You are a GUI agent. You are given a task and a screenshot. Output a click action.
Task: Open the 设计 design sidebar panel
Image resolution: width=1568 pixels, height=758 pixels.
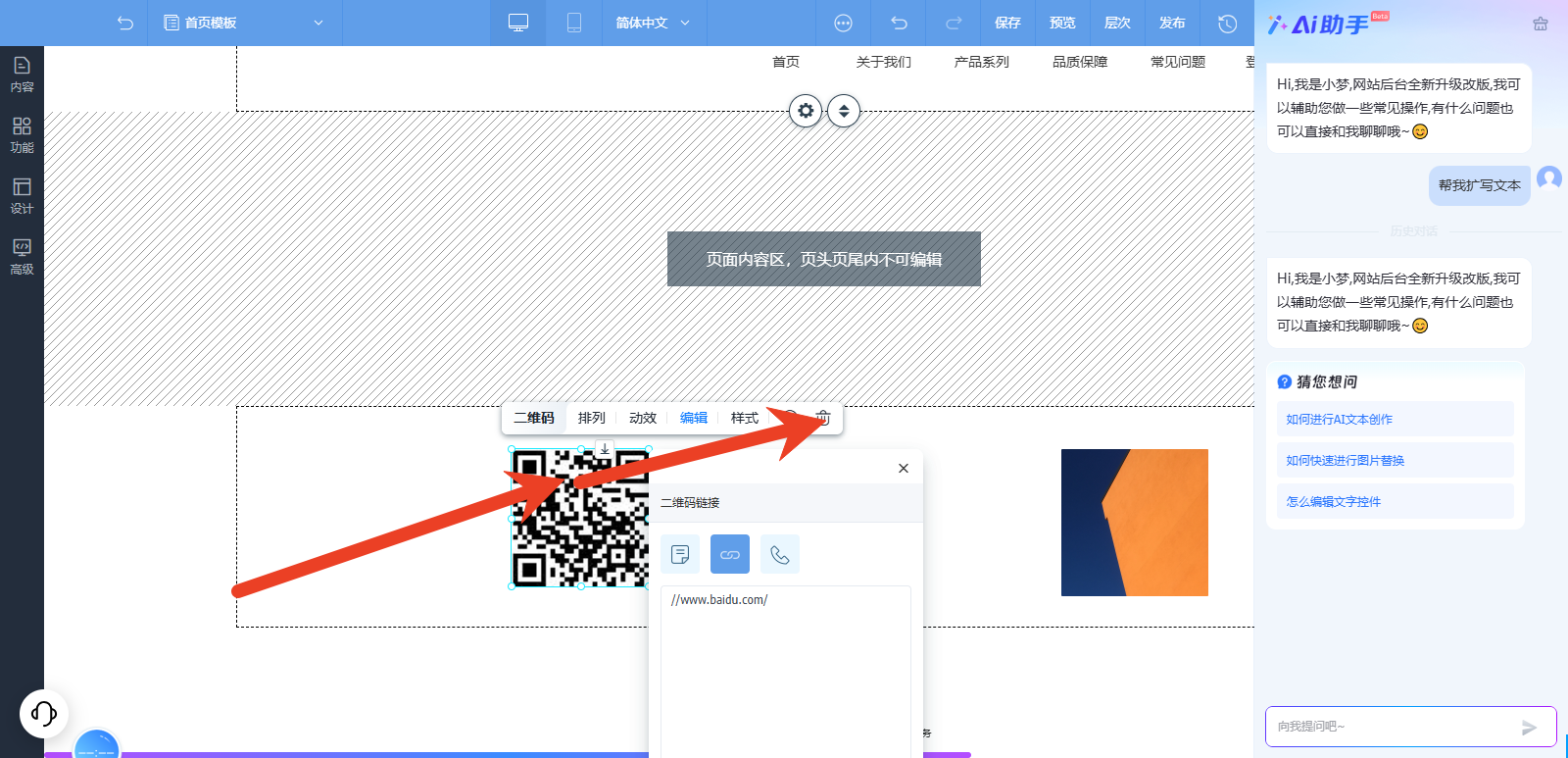click(22, 196)
